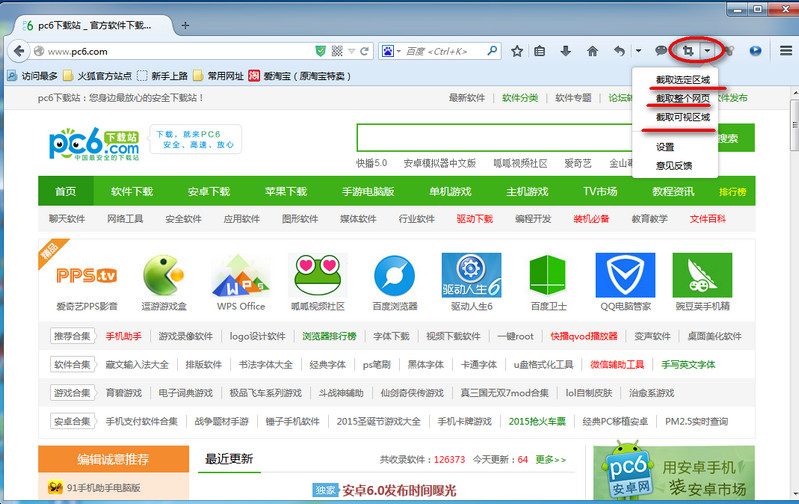
Task: Expand the undo-arrow history dropdown
Action: (x=638, y=50)
